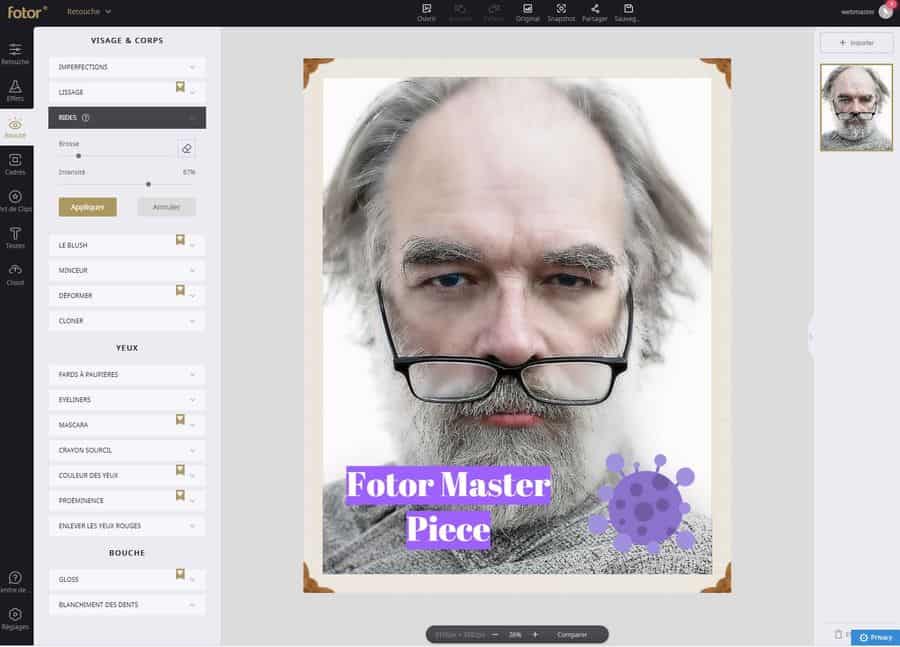
Task: Switch to the Retouche sidebar tab
Action: coord(15,53)
